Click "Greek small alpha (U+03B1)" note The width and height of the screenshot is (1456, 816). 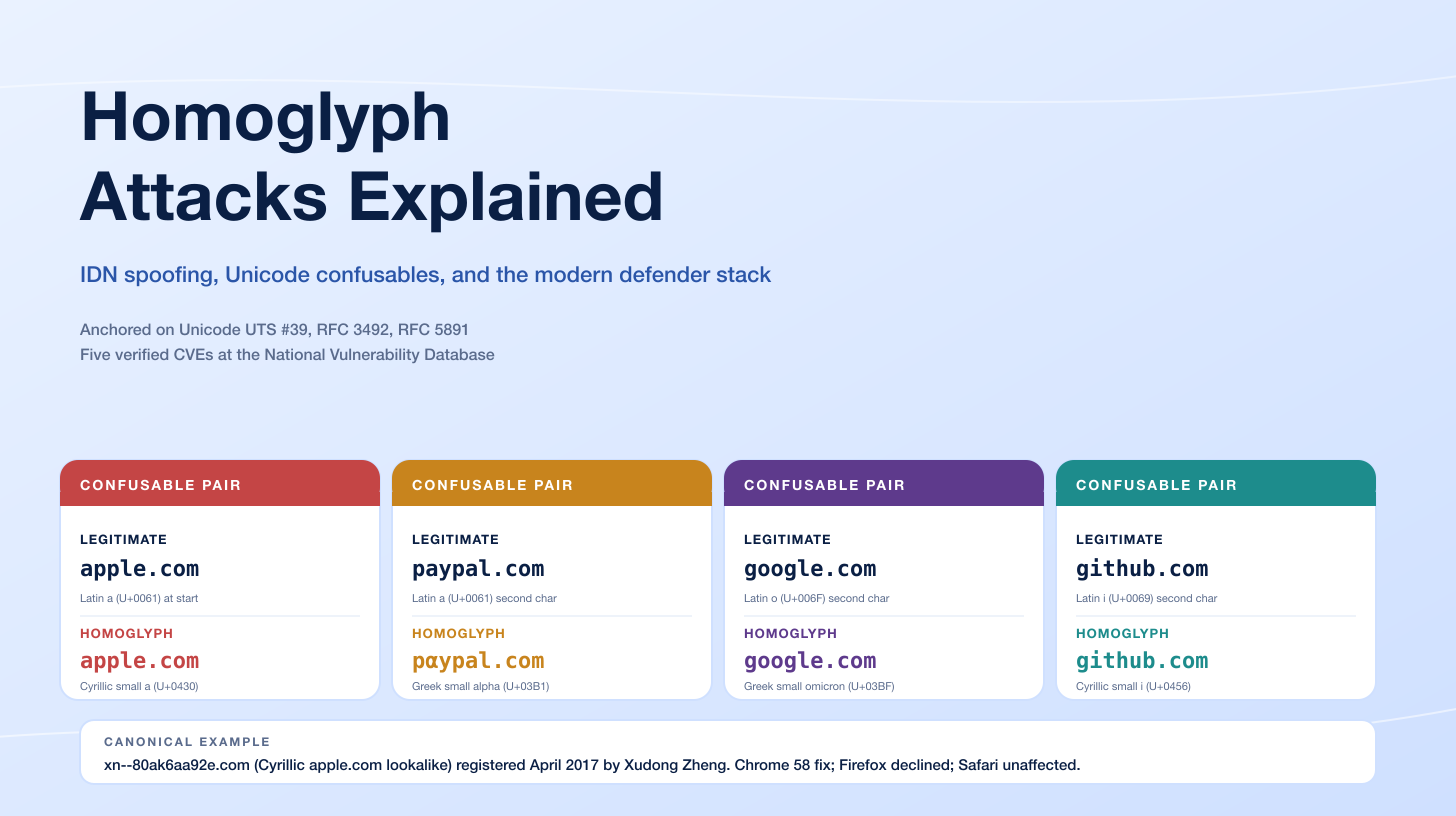tap(480, 687)
